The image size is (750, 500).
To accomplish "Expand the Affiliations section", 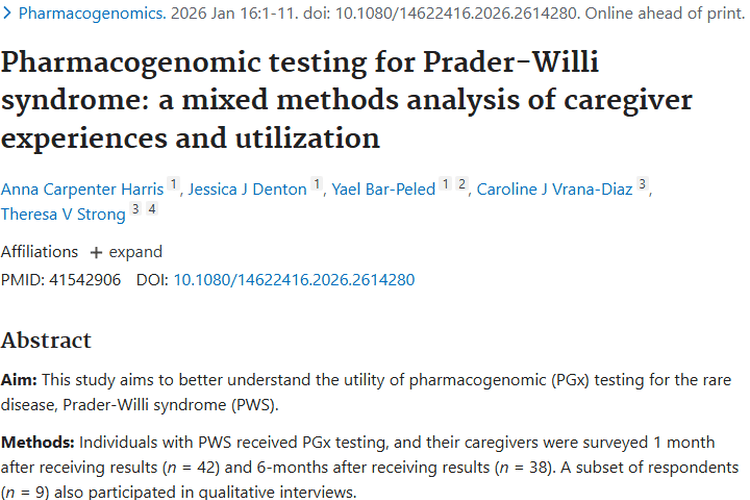I will (126, 251).
